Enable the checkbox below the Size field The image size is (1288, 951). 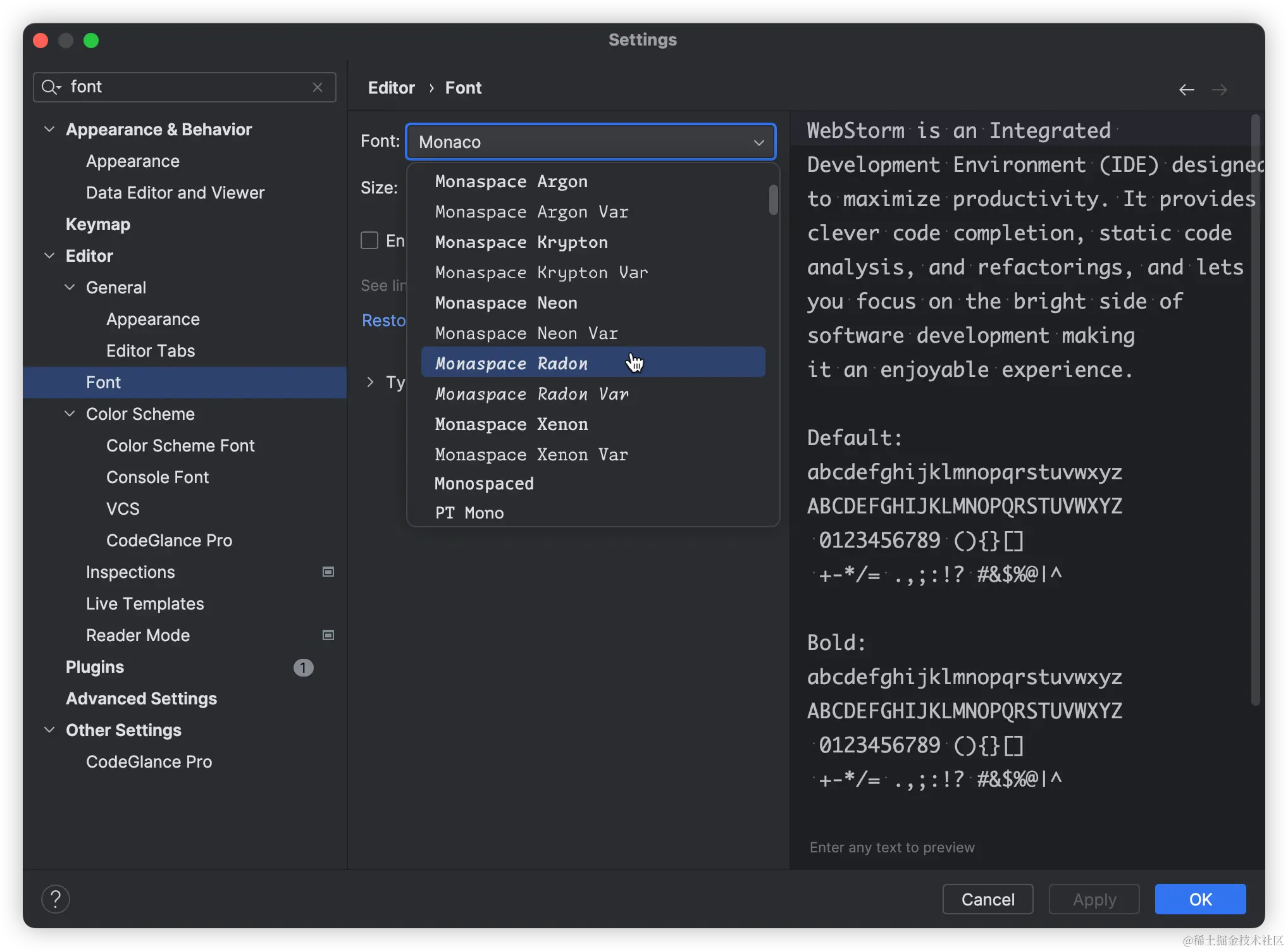click(370, 240)
